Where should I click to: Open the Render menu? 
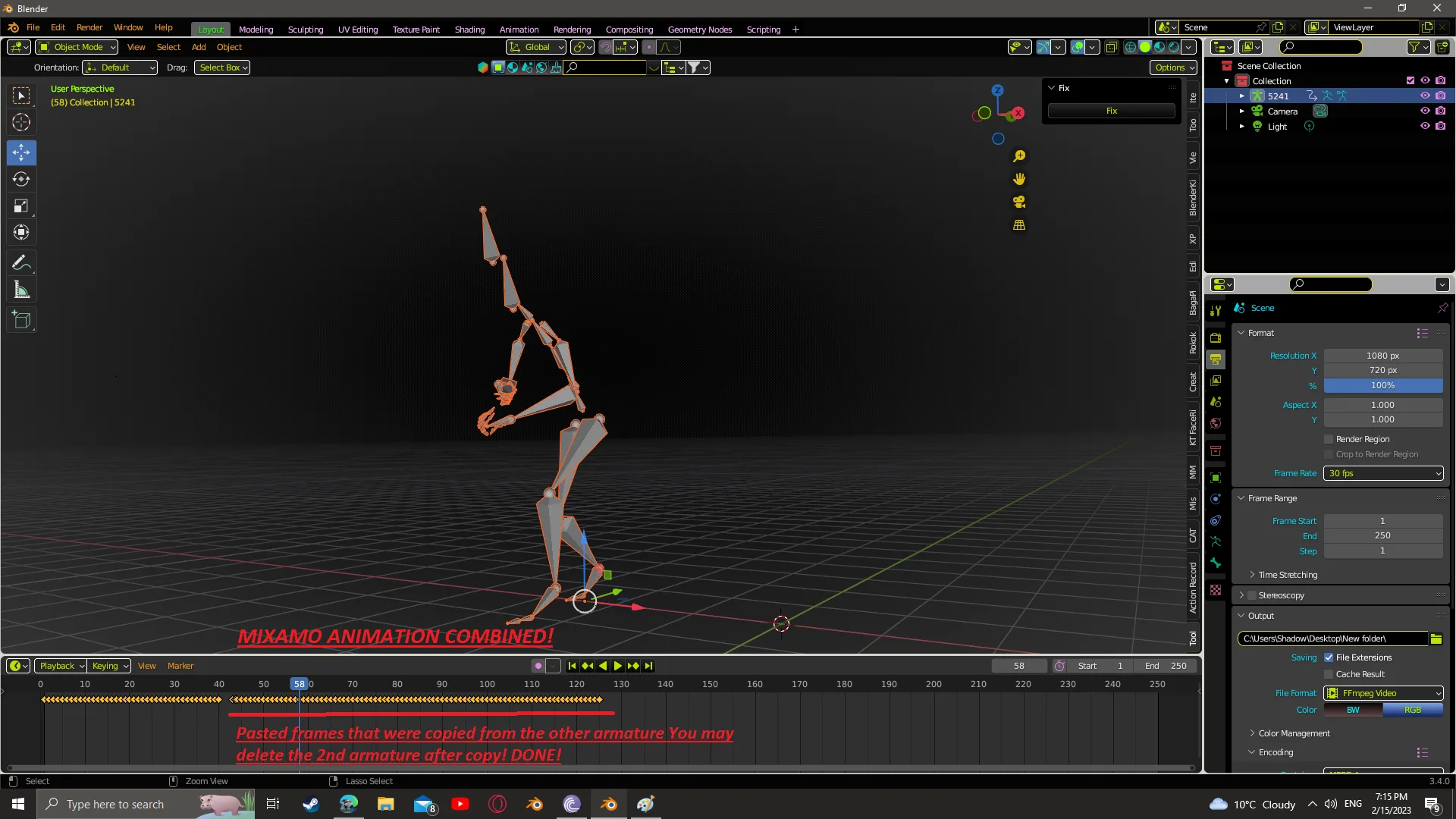pos(89,27)
